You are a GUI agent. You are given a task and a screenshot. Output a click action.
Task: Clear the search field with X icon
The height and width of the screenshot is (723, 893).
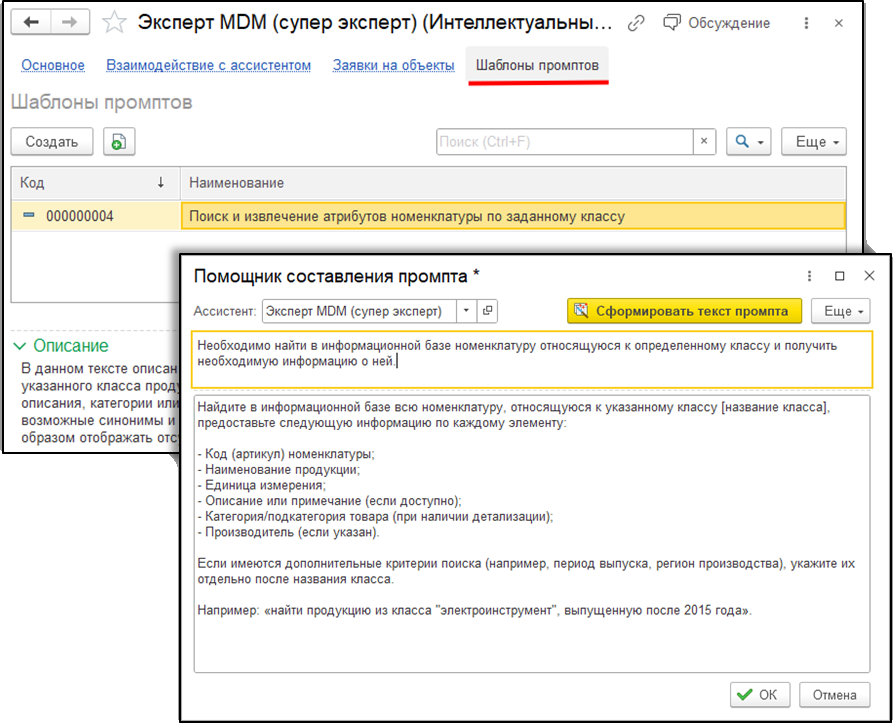point(705,142)
